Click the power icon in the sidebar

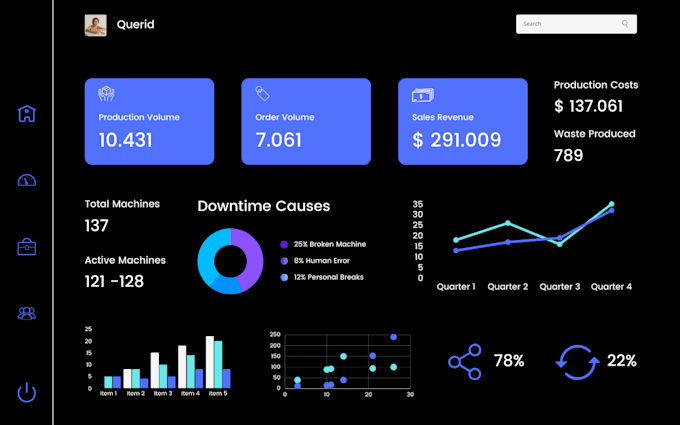[x=26, y=392]
